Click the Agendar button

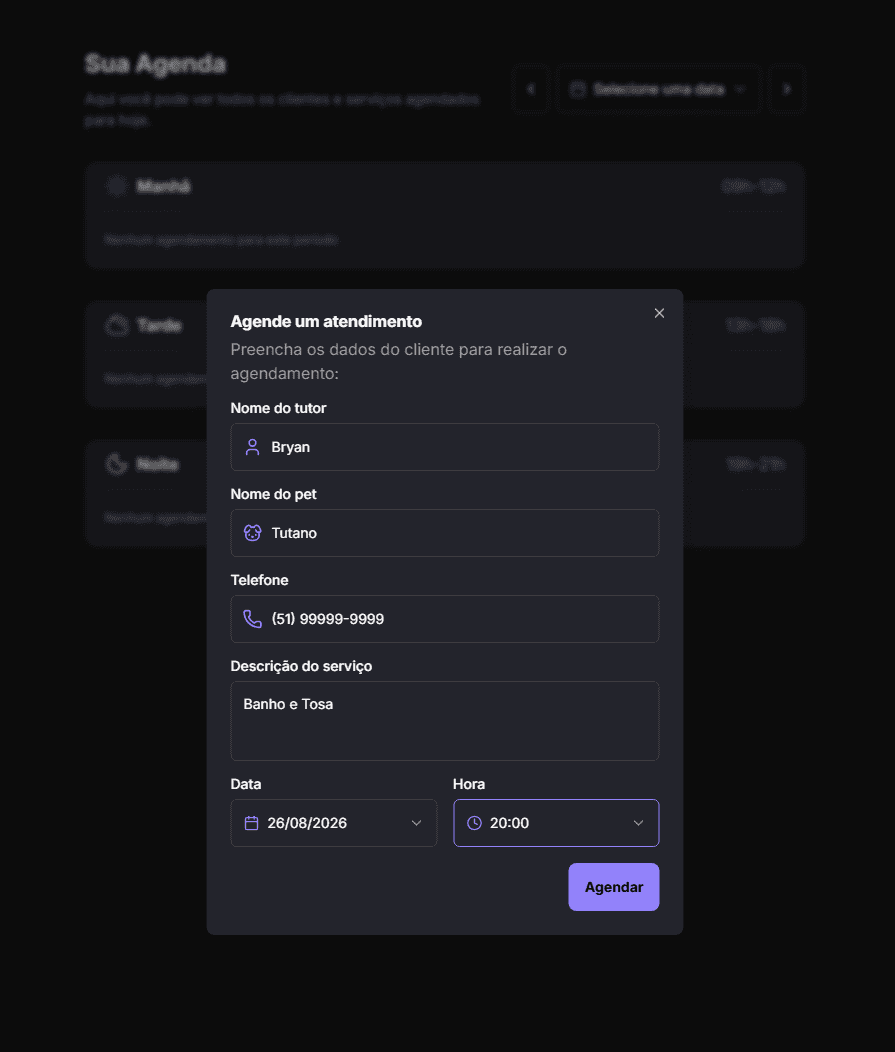(614, 887)
